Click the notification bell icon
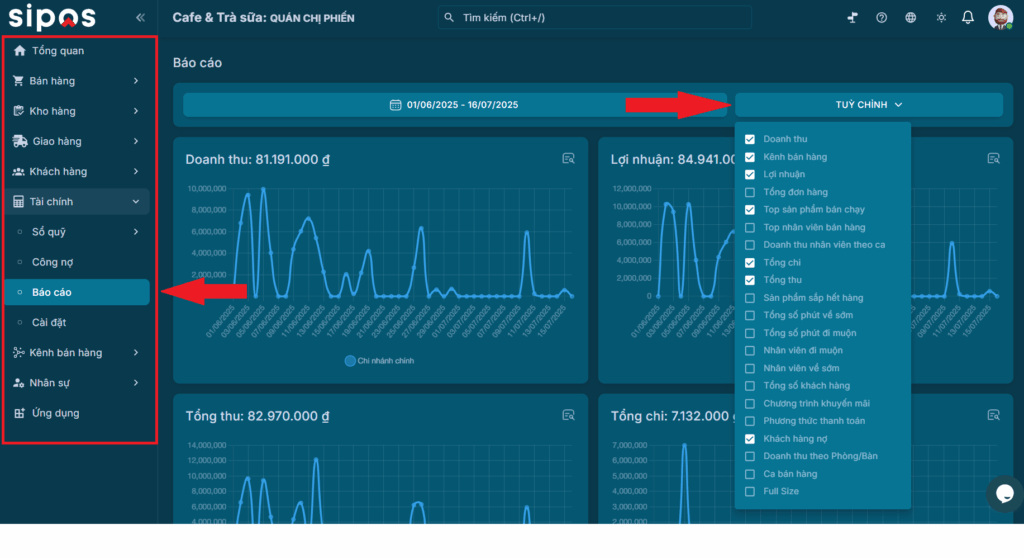Image resolution: width=1024 pixels, height=558 pixels. coord(968,18)
